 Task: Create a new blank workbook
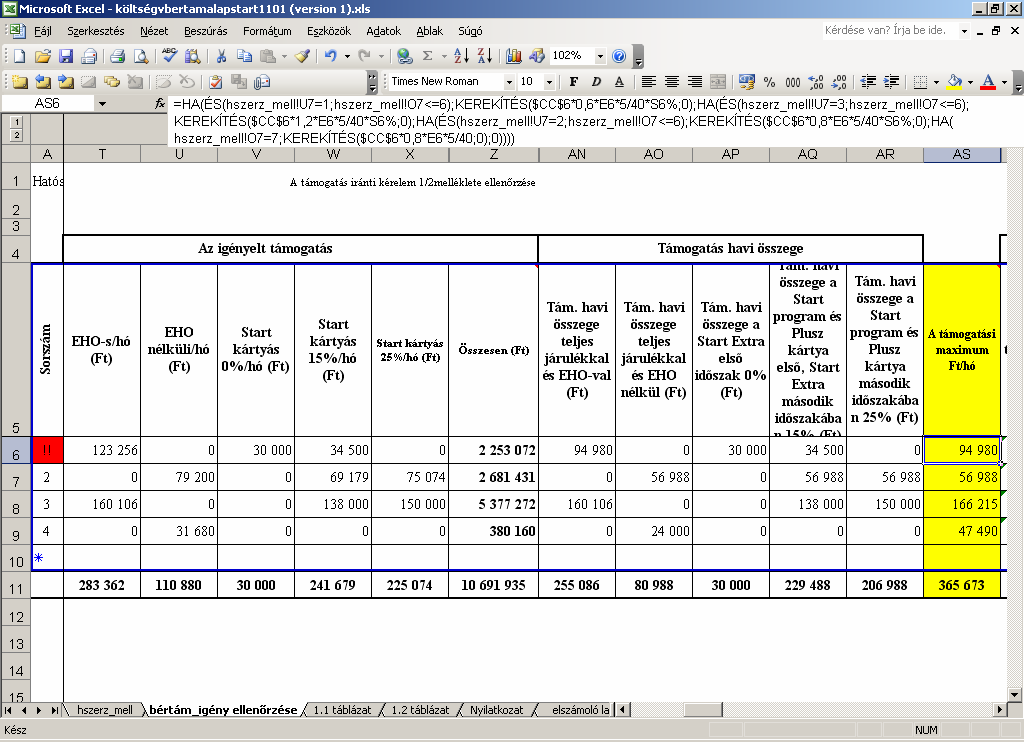coord(20,56)
